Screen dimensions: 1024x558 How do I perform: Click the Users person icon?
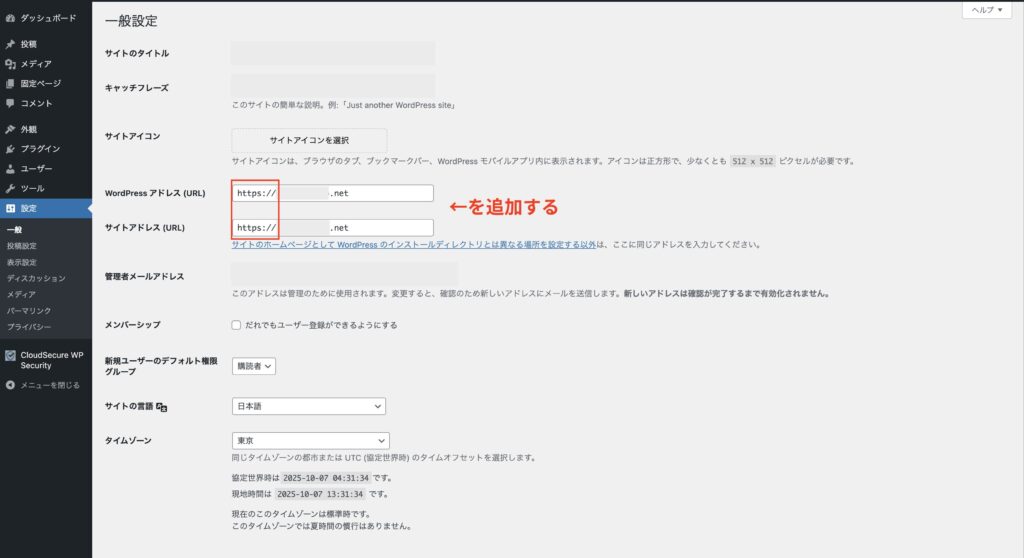[x=10, y=168]
